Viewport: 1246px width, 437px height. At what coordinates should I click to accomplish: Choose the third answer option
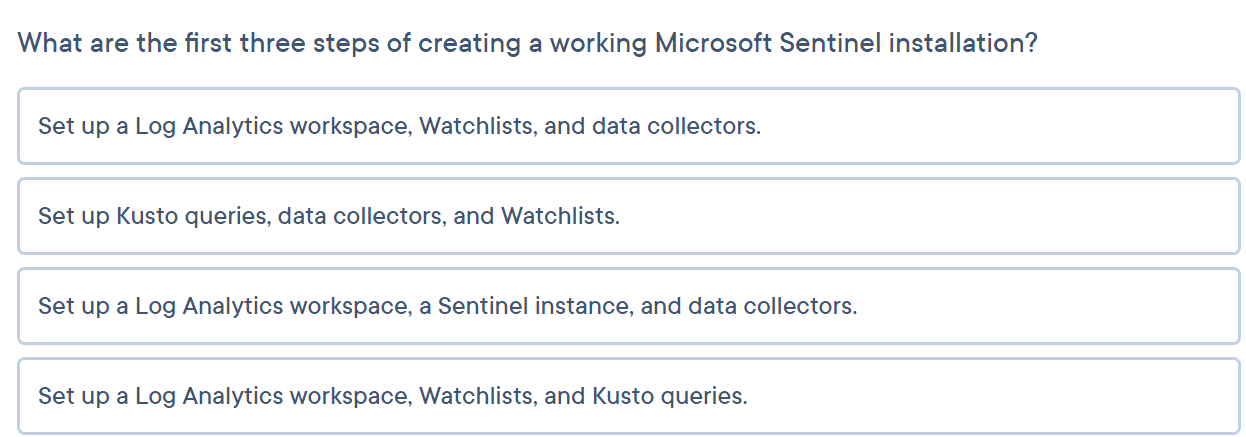(x=629, y=306)
